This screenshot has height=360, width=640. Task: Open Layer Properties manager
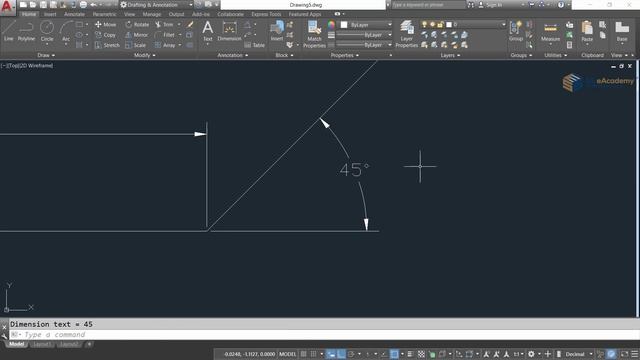407,34
